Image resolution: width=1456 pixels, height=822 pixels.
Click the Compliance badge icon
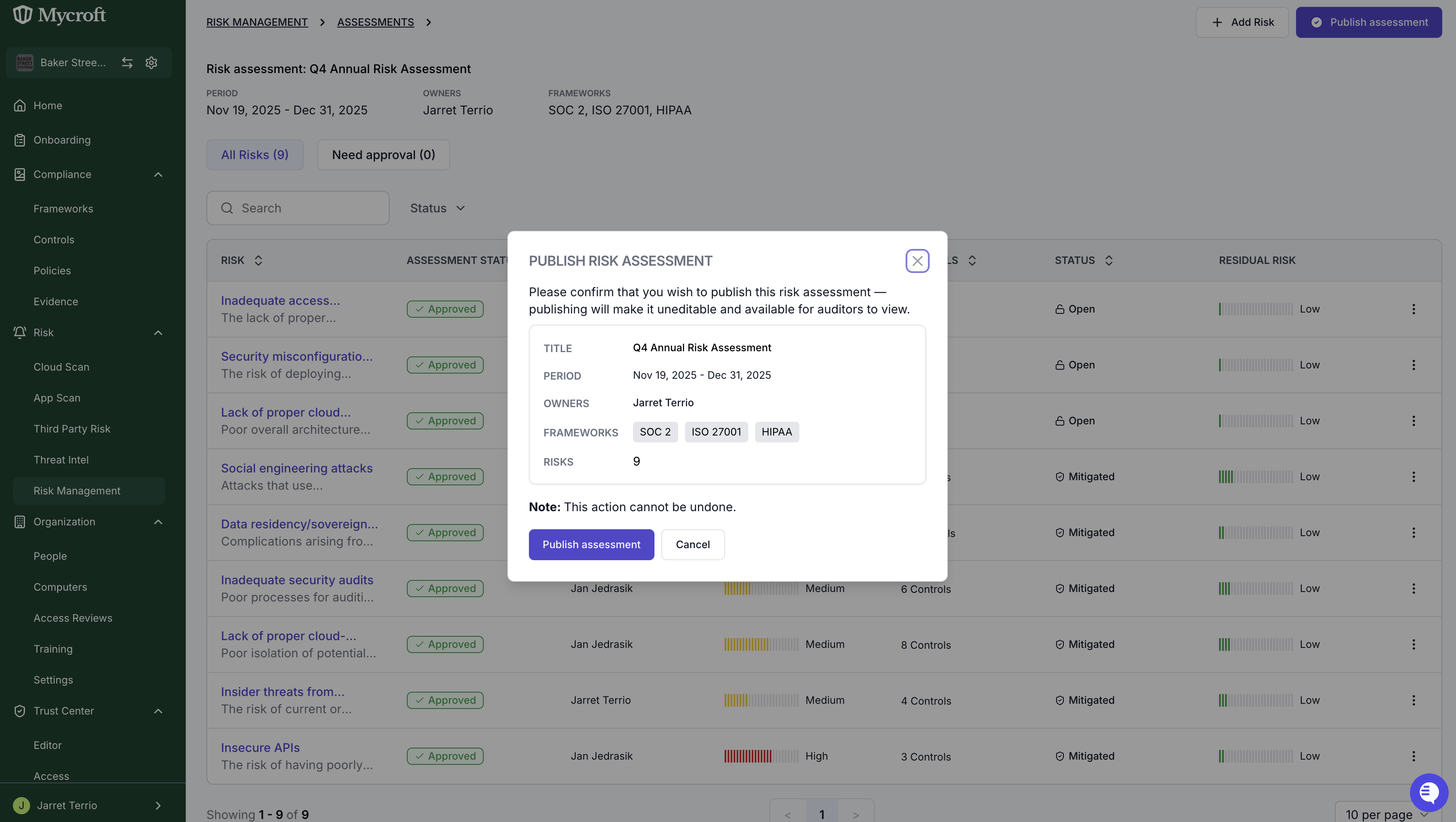pyautogui.click(x=20, y=175)
